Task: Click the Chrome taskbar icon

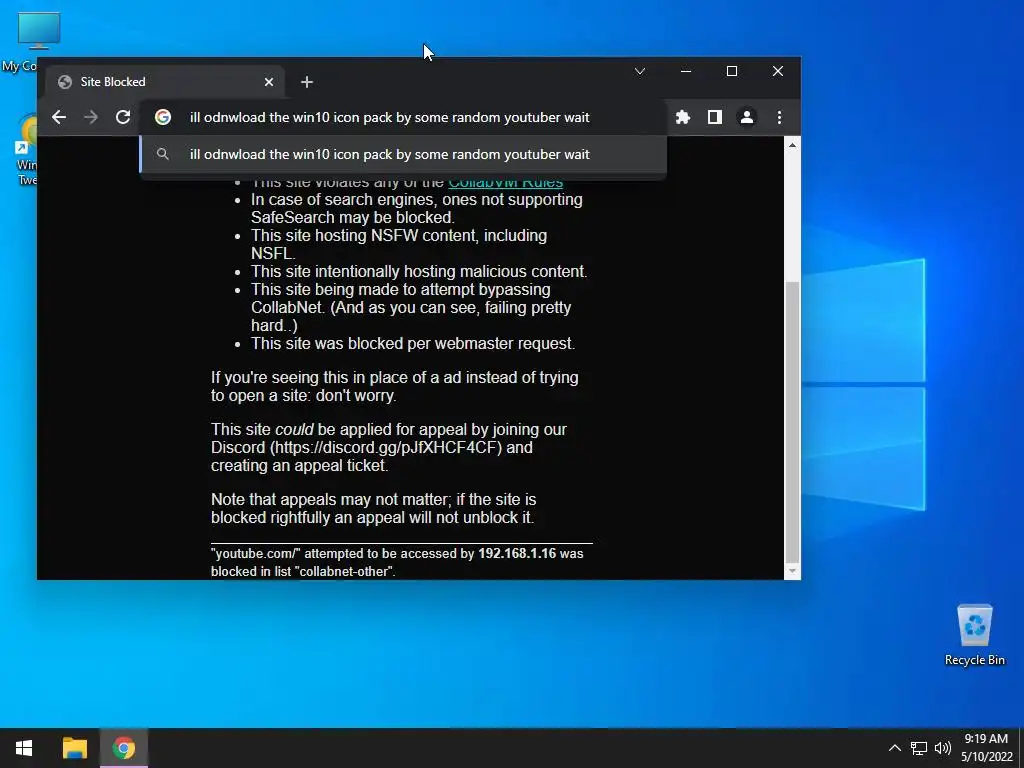Action: pos(123,748)
